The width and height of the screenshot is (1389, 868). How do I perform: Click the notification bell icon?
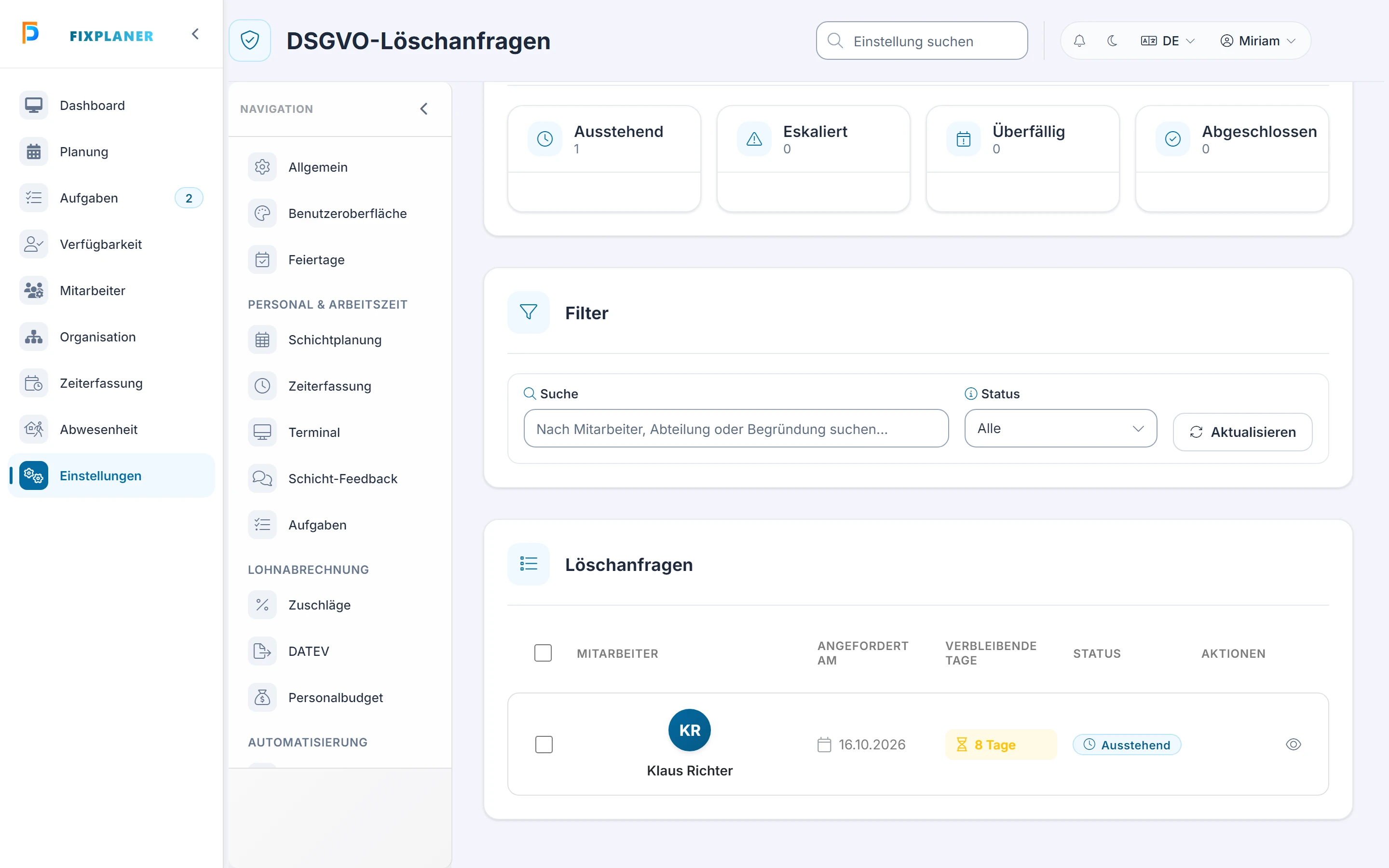pos(1079,41)
